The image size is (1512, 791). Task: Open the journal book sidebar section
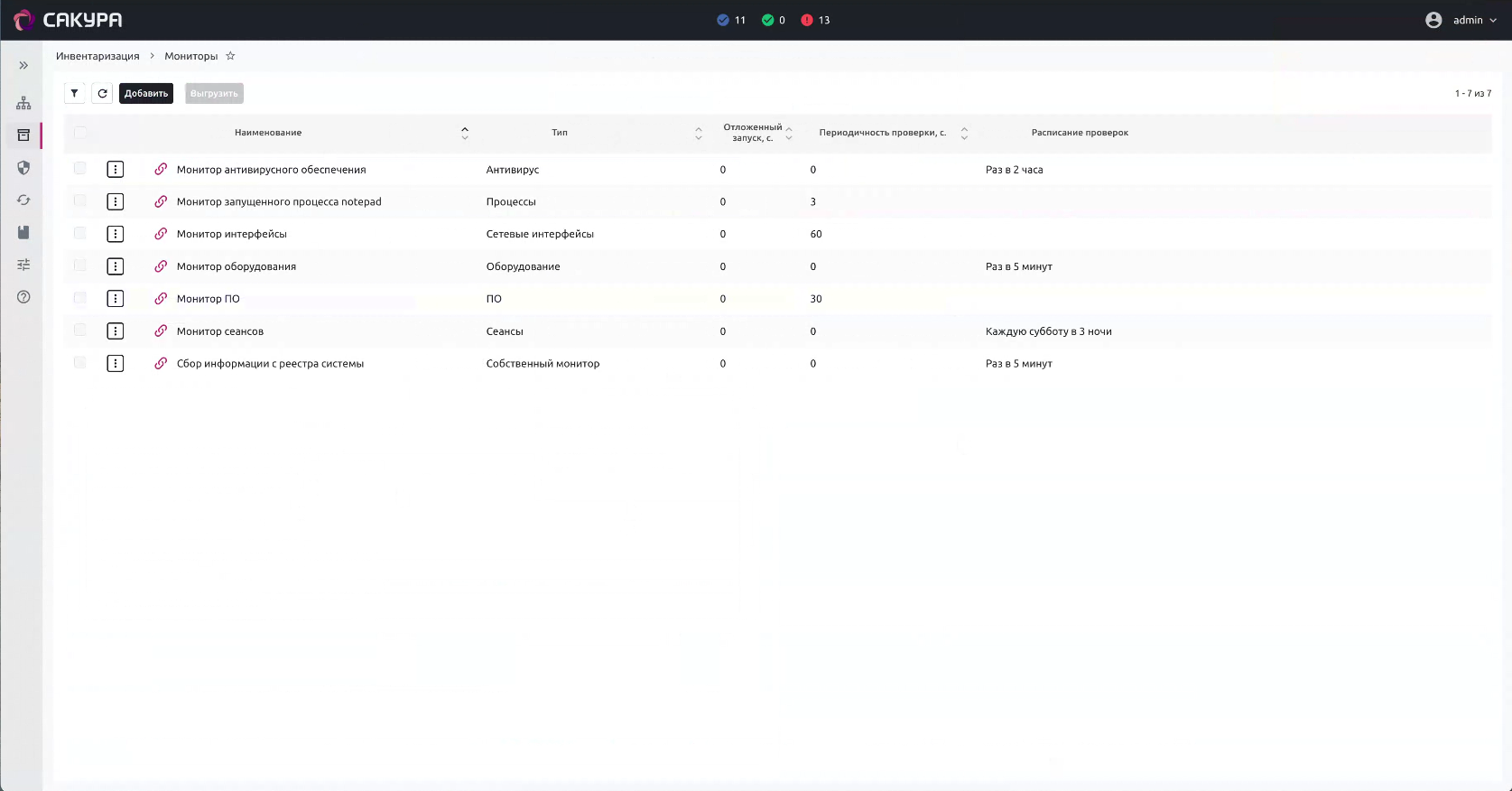(23, 232)
